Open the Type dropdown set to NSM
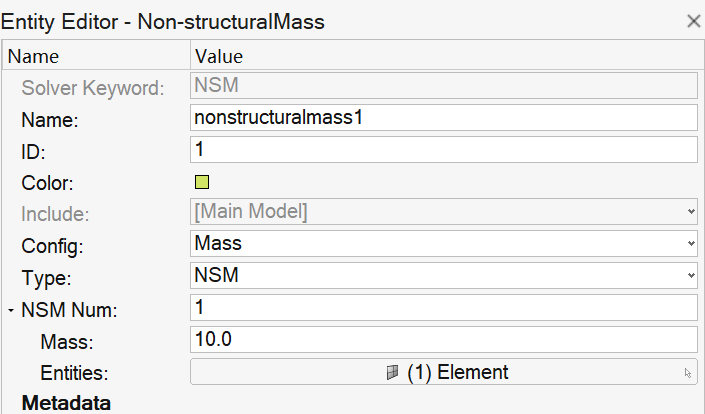The height and width of the screenshot is (414, 705). coord(444,275)
